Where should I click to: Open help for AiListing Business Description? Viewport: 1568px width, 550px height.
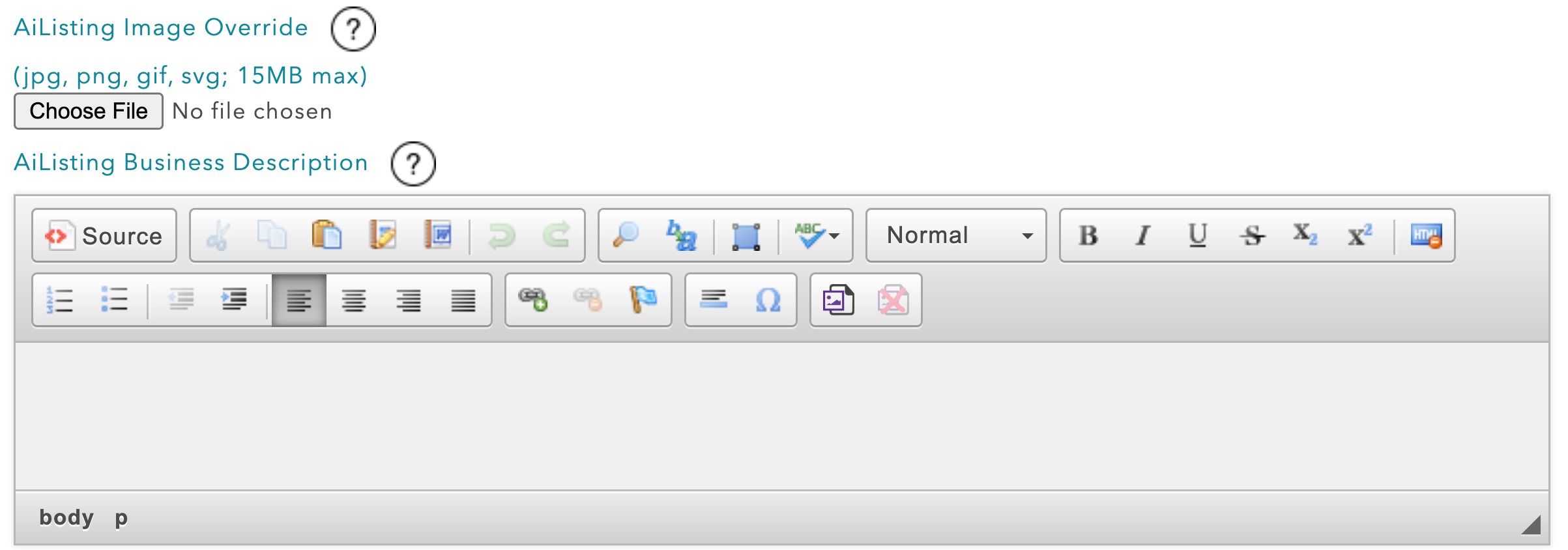point(413,164)
